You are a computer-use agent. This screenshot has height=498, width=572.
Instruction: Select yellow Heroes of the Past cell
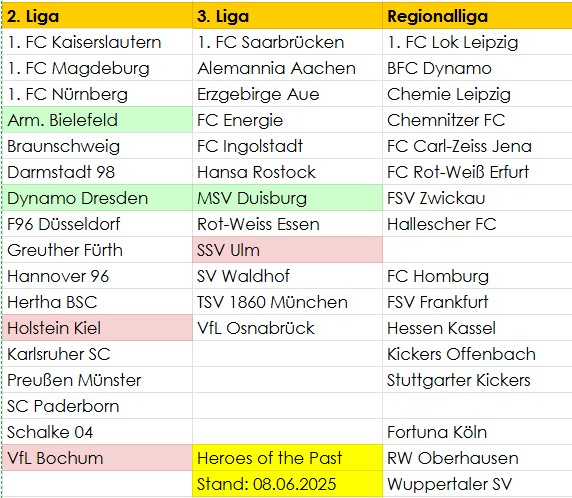[x=287, y=458]
